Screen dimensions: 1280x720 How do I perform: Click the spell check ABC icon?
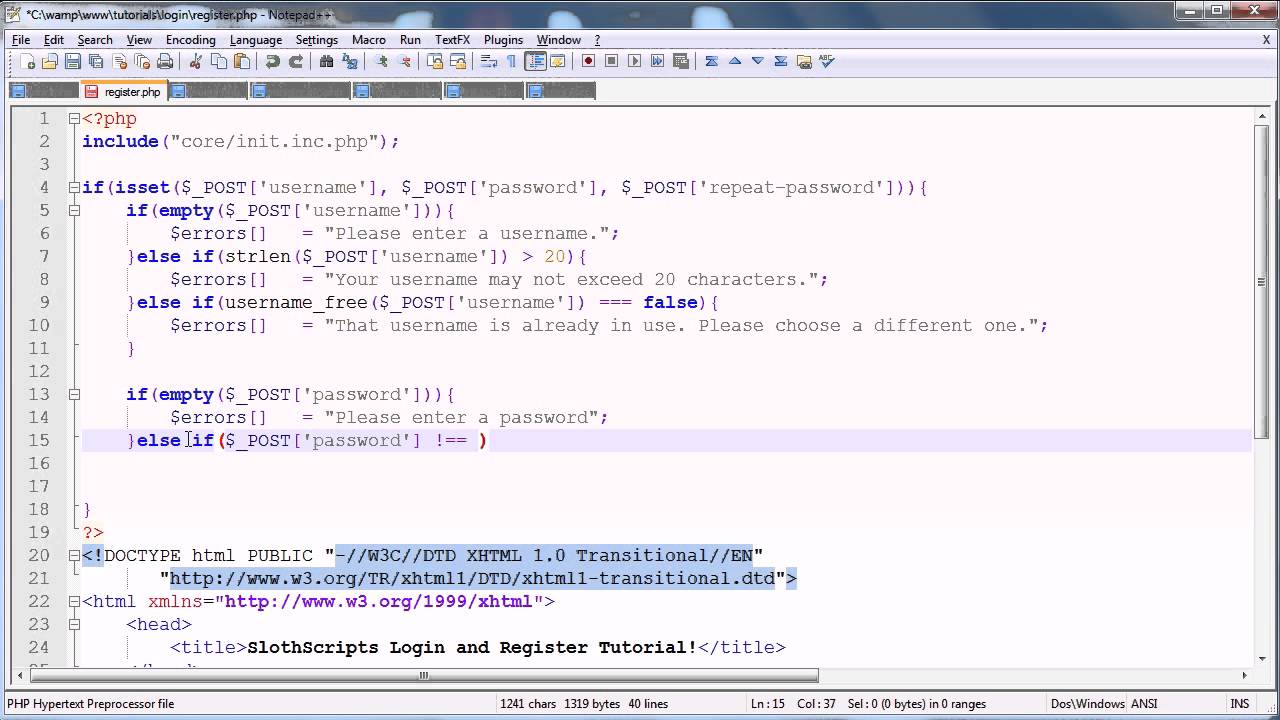coord(826,61)
